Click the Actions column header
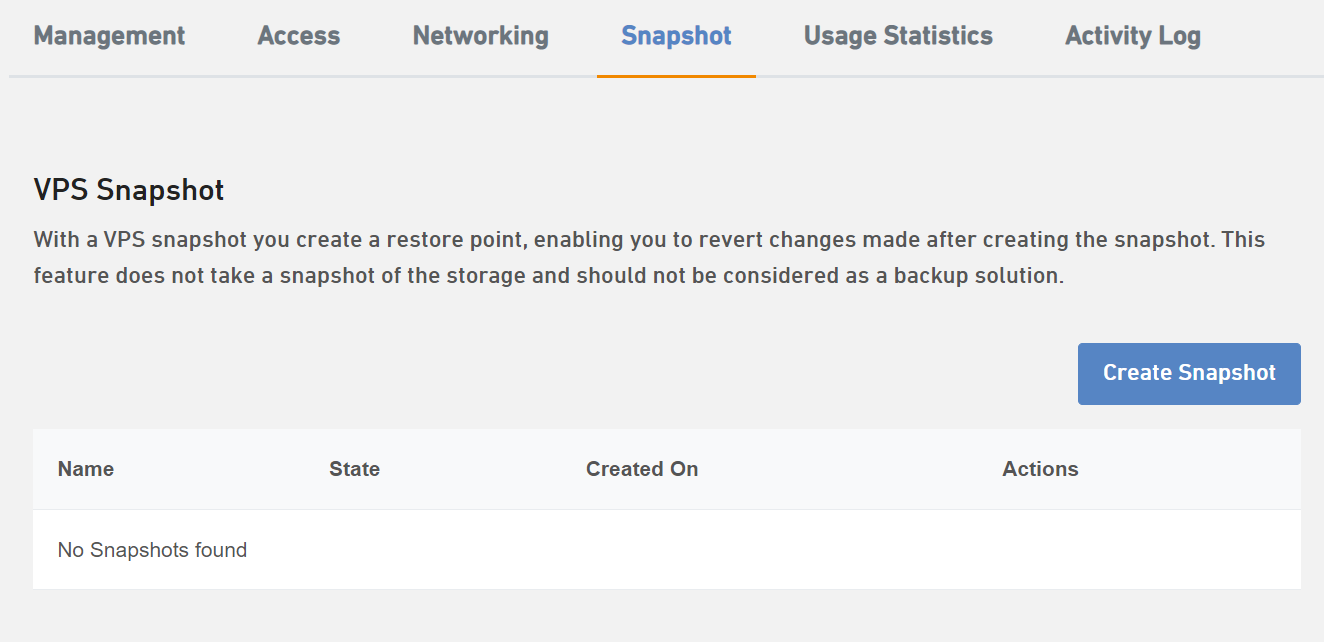Image resolution: width=1324 pixels, height=642 pixels. tap(1040, 469)
